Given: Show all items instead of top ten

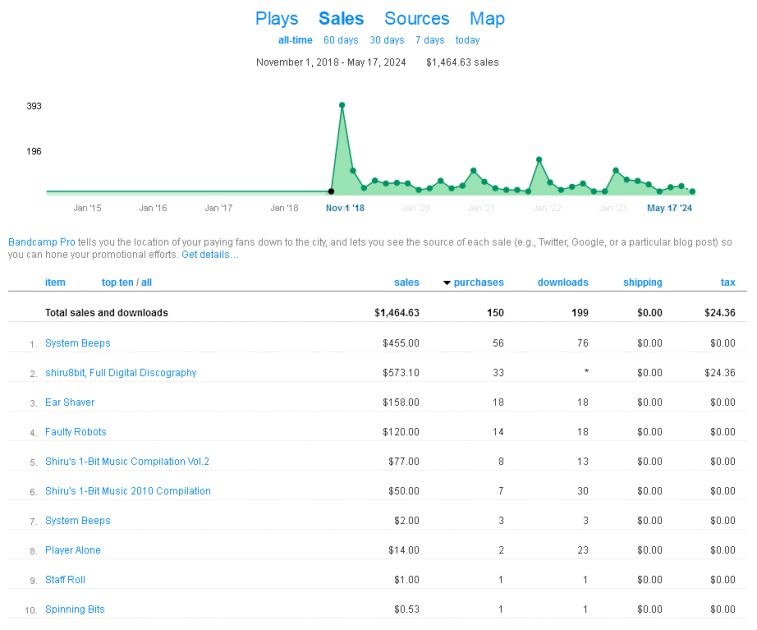Looking at the screenshot, I should [146, 282].
